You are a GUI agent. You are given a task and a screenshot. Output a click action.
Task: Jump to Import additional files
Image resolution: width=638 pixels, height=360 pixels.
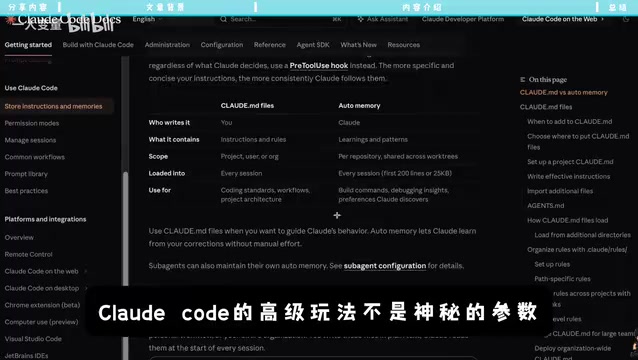560,191
